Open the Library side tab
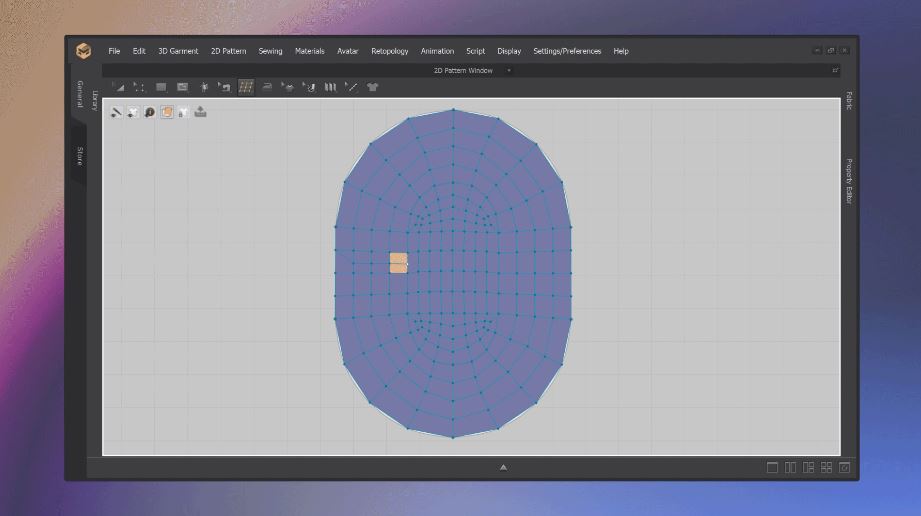 click(95, 101)
